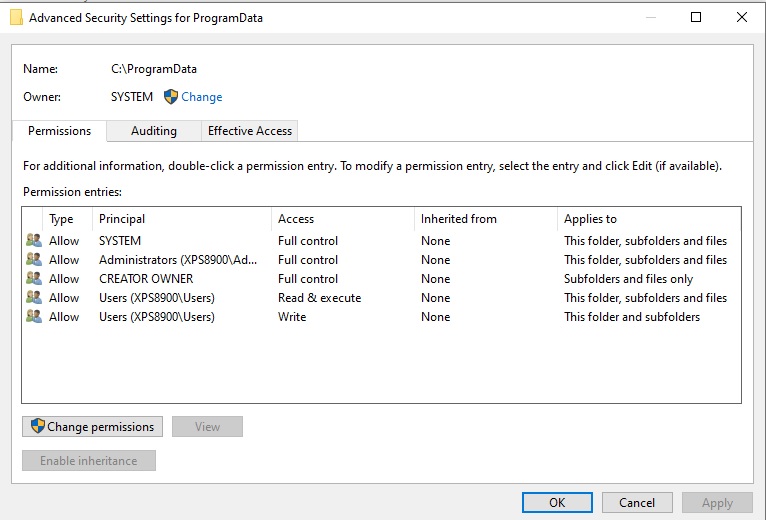Click the Change permissions button
The height and width of the screenshot is (520, 766).
pyautogui.click(x=92, y=427)
